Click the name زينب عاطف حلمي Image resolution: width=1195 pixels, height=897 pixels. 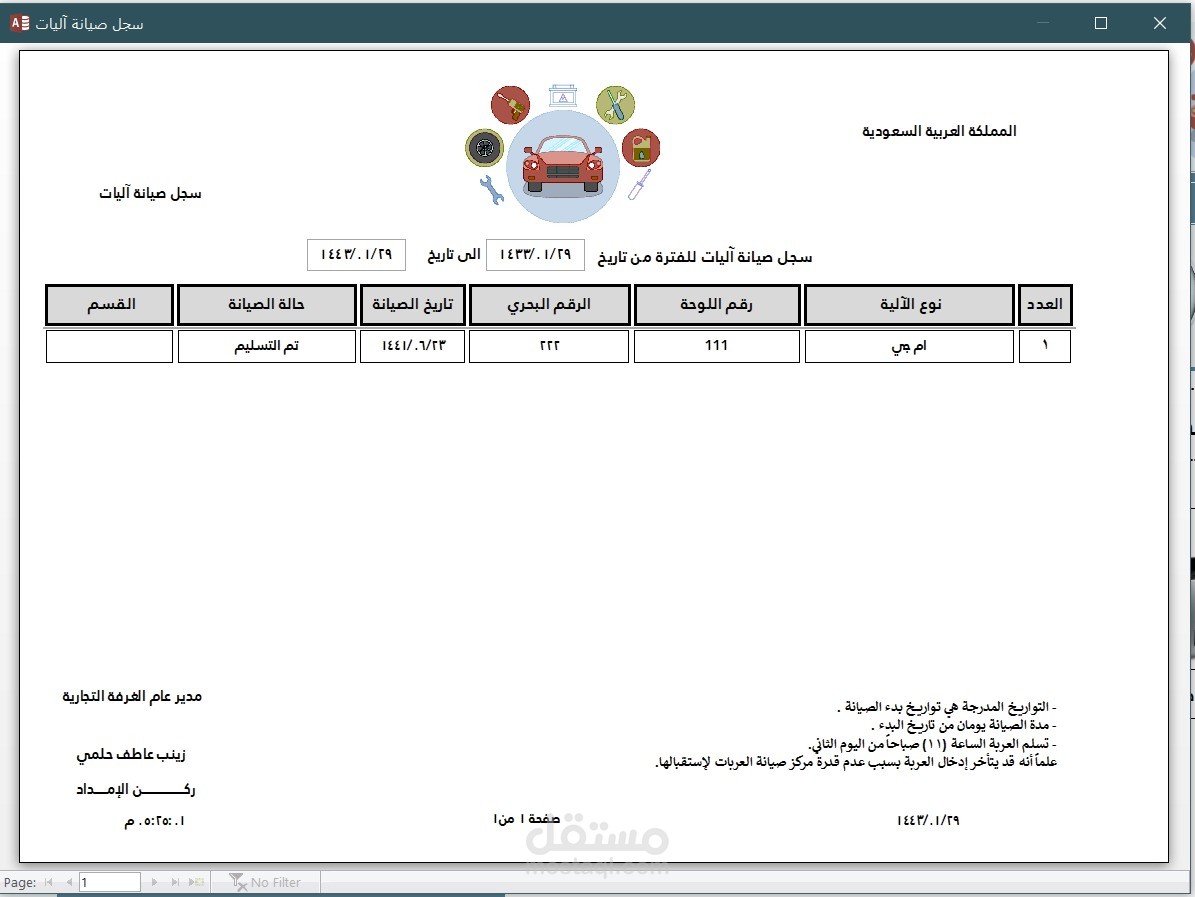point(131,754)
